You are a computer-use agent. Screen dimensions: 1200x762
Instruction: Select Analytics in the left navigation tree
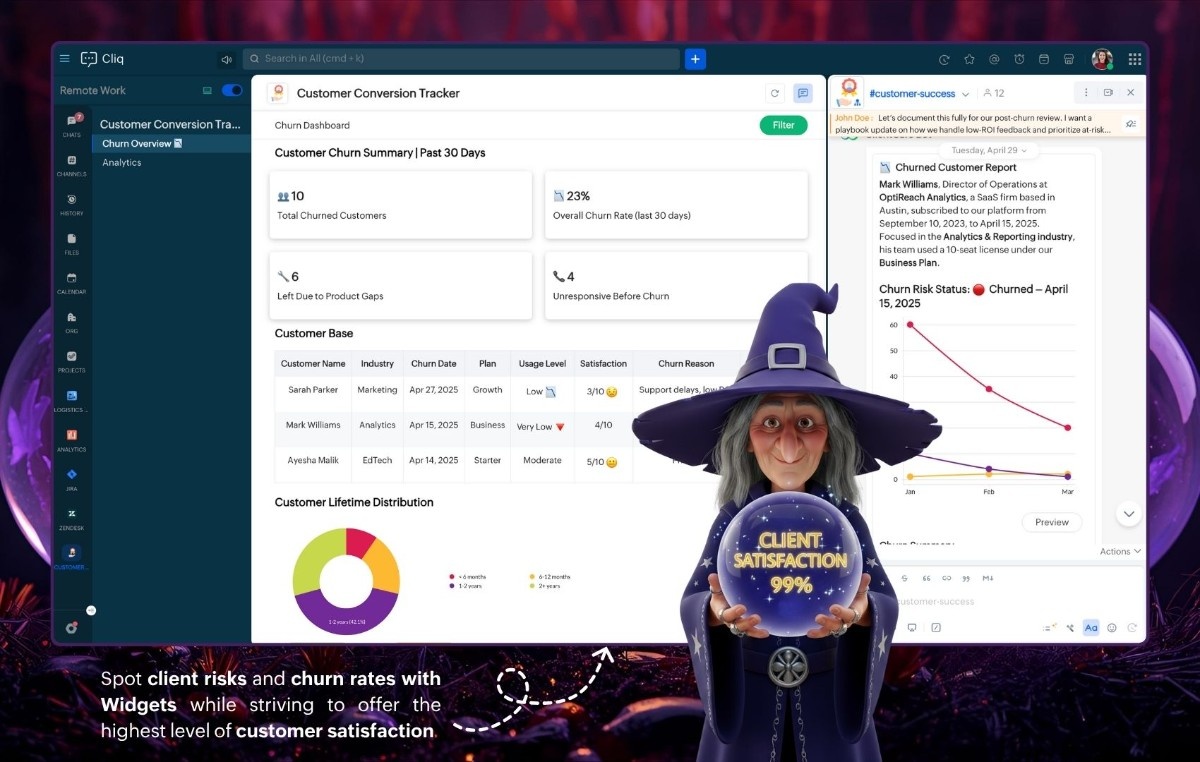(x=121, y=162)
